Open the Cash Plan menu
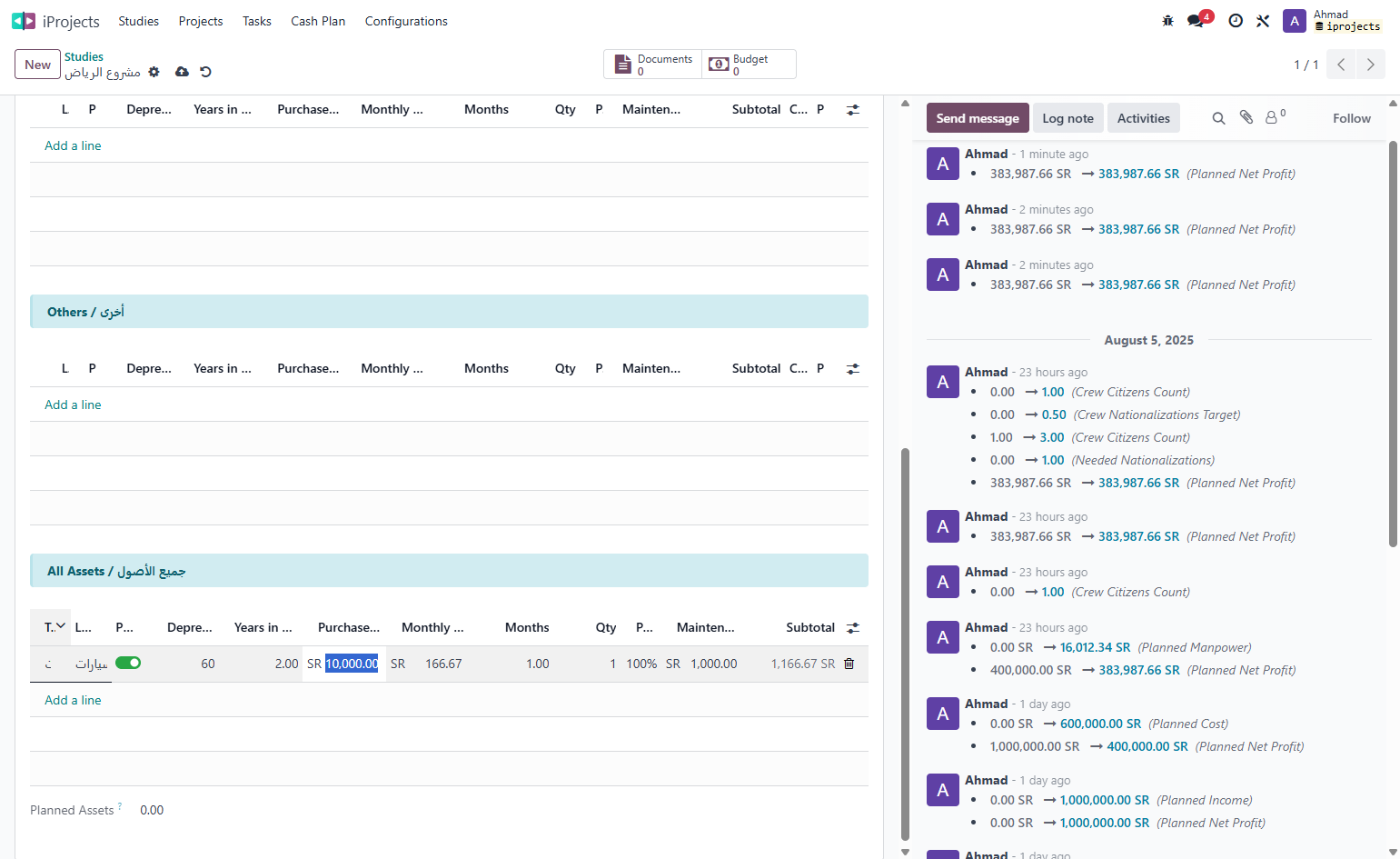 318,21
